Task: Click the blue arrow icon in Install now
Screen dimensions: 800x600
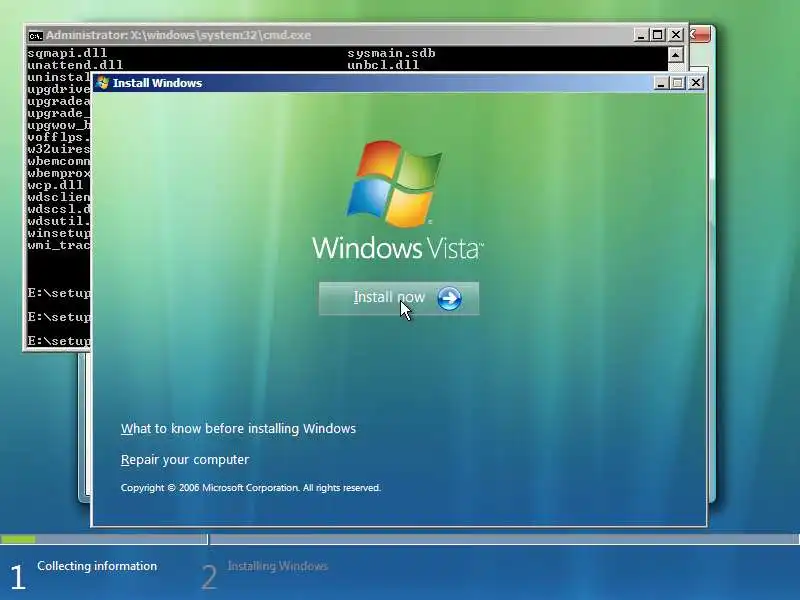Action: pyautogui.click(x=449, y=298)
